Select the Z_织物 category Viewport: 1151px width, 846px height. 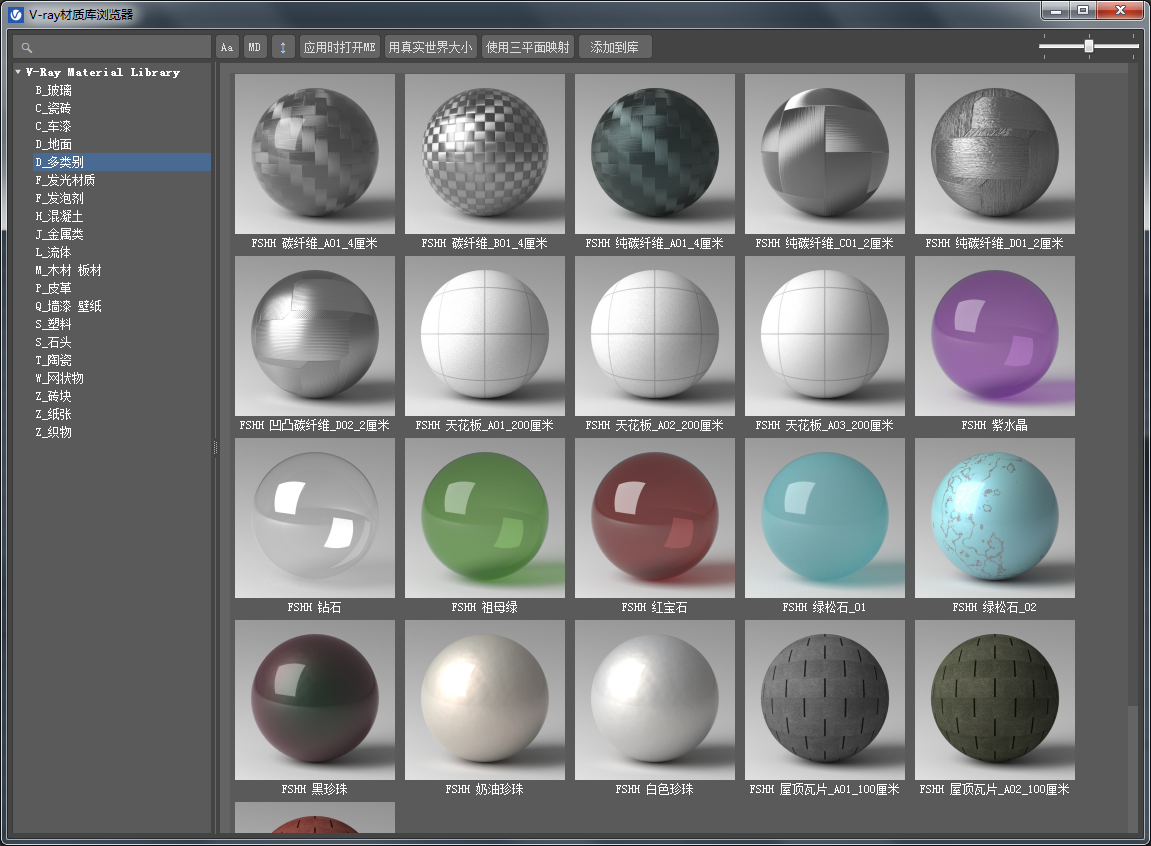[54, 431]
